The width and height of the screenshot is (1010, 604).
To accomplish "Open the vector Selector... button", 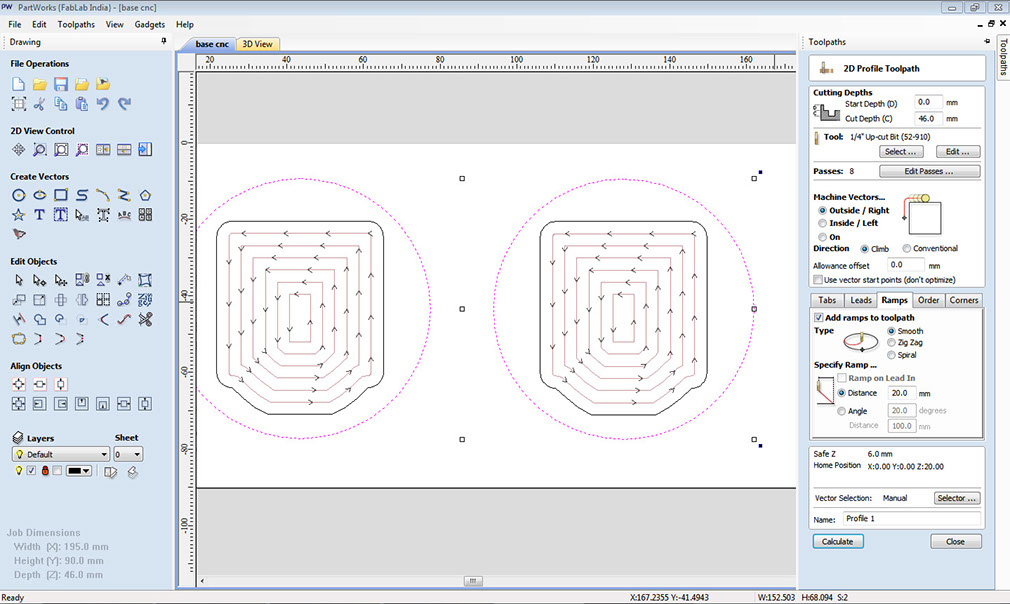I will tap(957, 498).
